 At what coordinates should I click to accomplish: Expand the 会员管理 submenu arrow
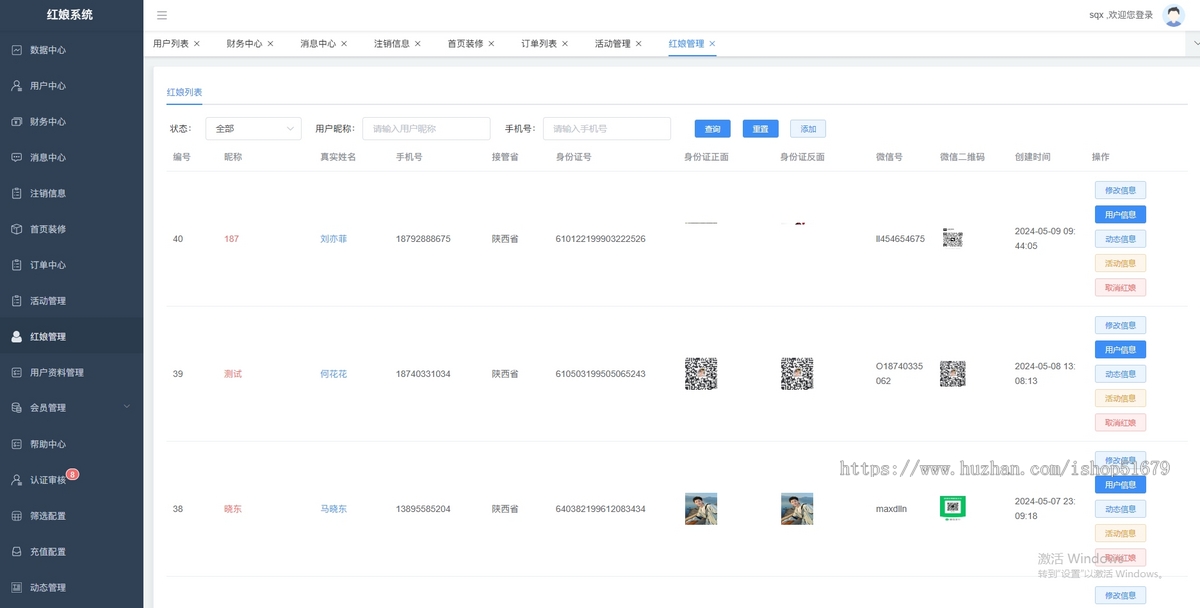pos(126,407)
